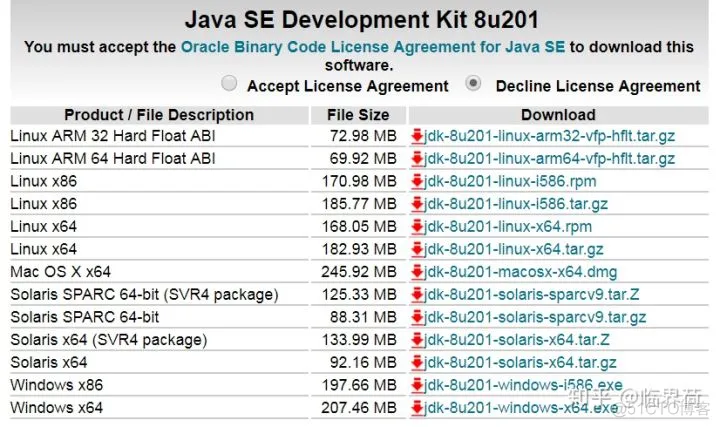Click the 168.05 MB file size
Screen dimensions: 720x427
click(x=359, y=226)
